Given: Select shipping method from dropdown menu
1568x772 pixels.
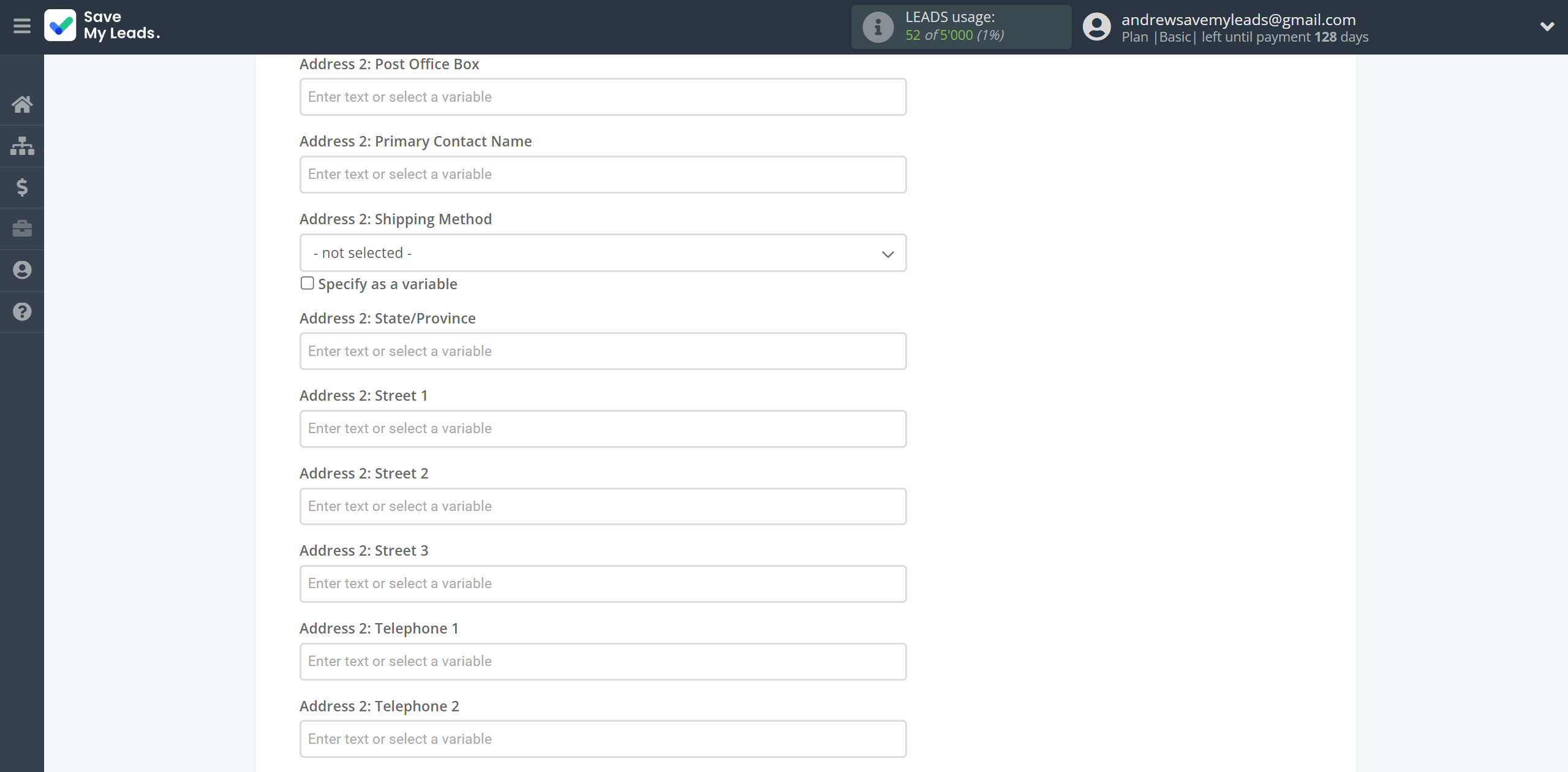Looking at the screenshot, I should click(x=604, y=253).
